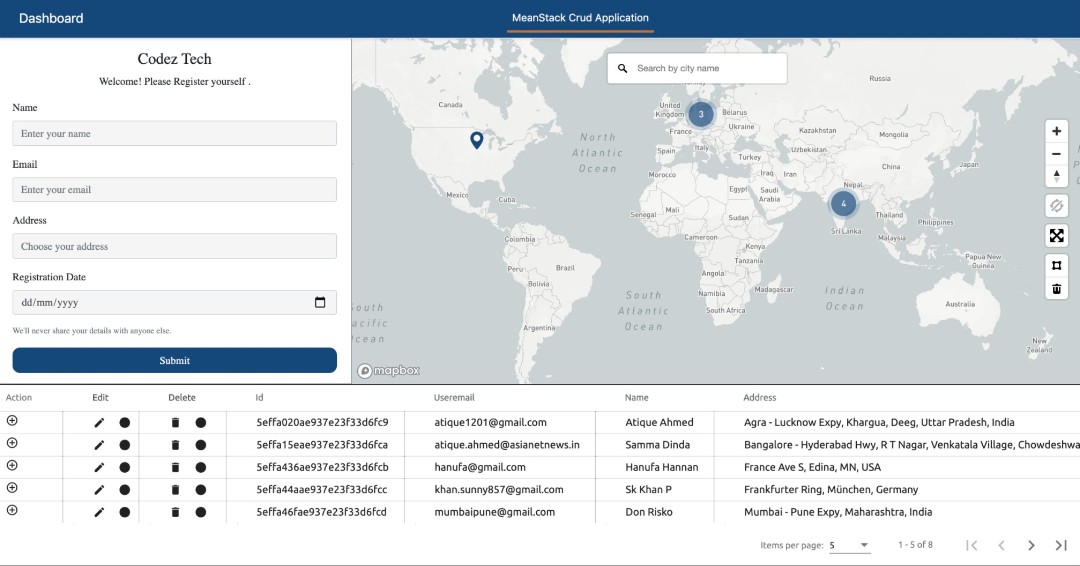Zoom in on the map
Screen dimensions: 1080x566
pos(1056,131)
